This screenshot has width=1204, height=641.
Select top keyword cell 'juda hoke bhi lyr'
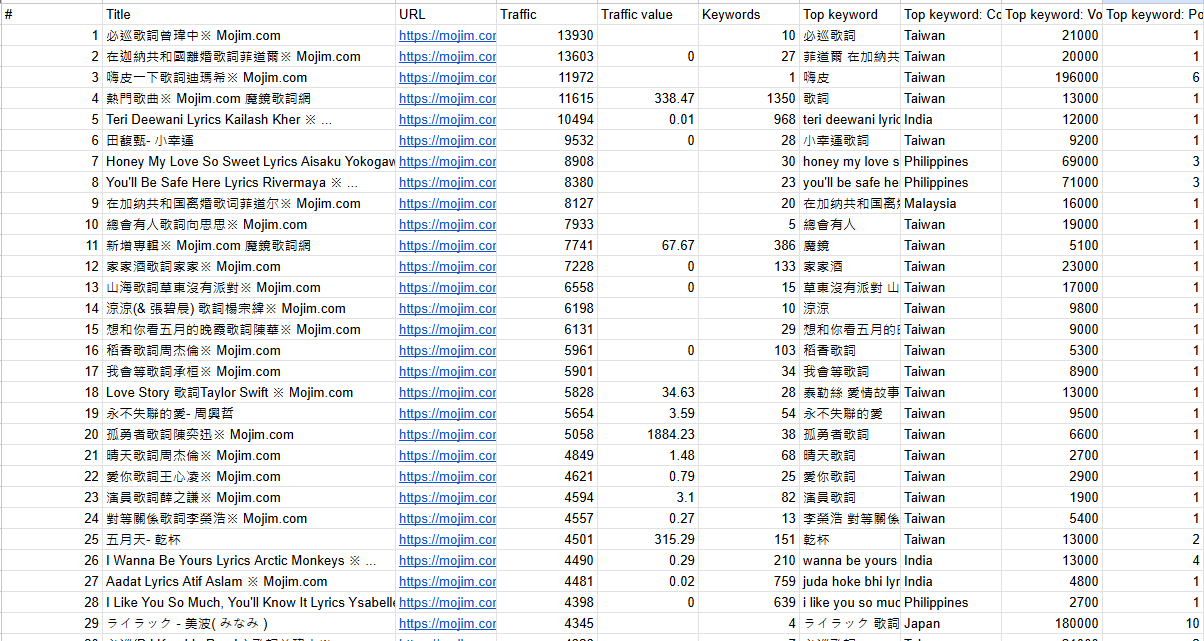[850, 581]
